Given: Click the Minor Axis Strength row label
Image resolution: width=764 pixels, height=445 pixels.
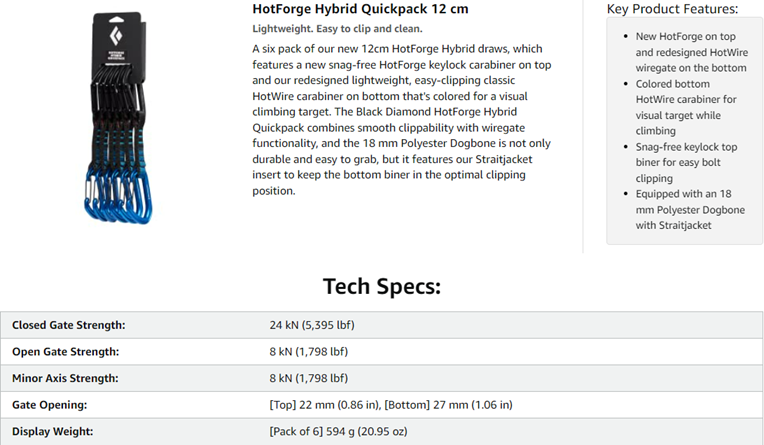Looking at the screenshot, I should (65, 378).
